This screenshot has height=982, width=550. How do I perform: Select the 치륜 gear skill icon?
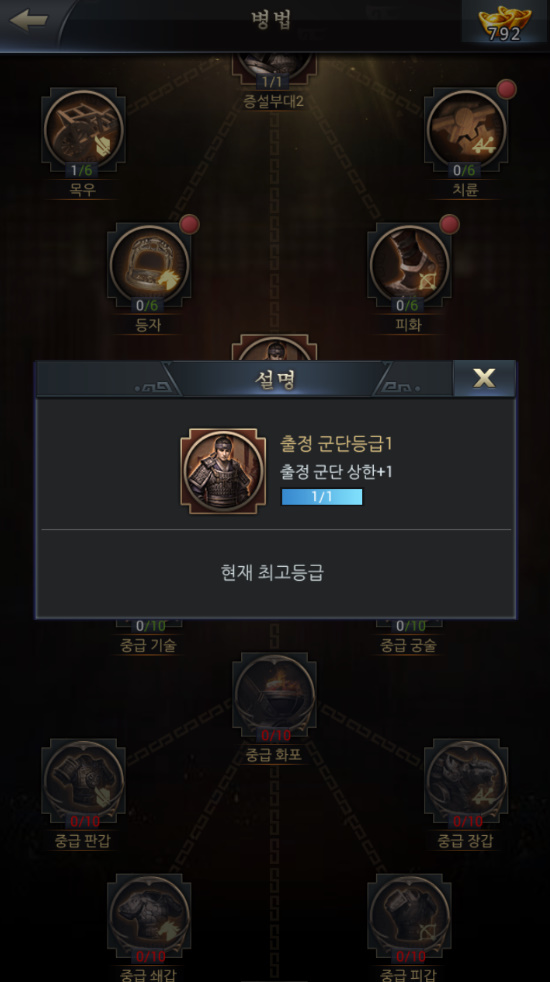466,130
